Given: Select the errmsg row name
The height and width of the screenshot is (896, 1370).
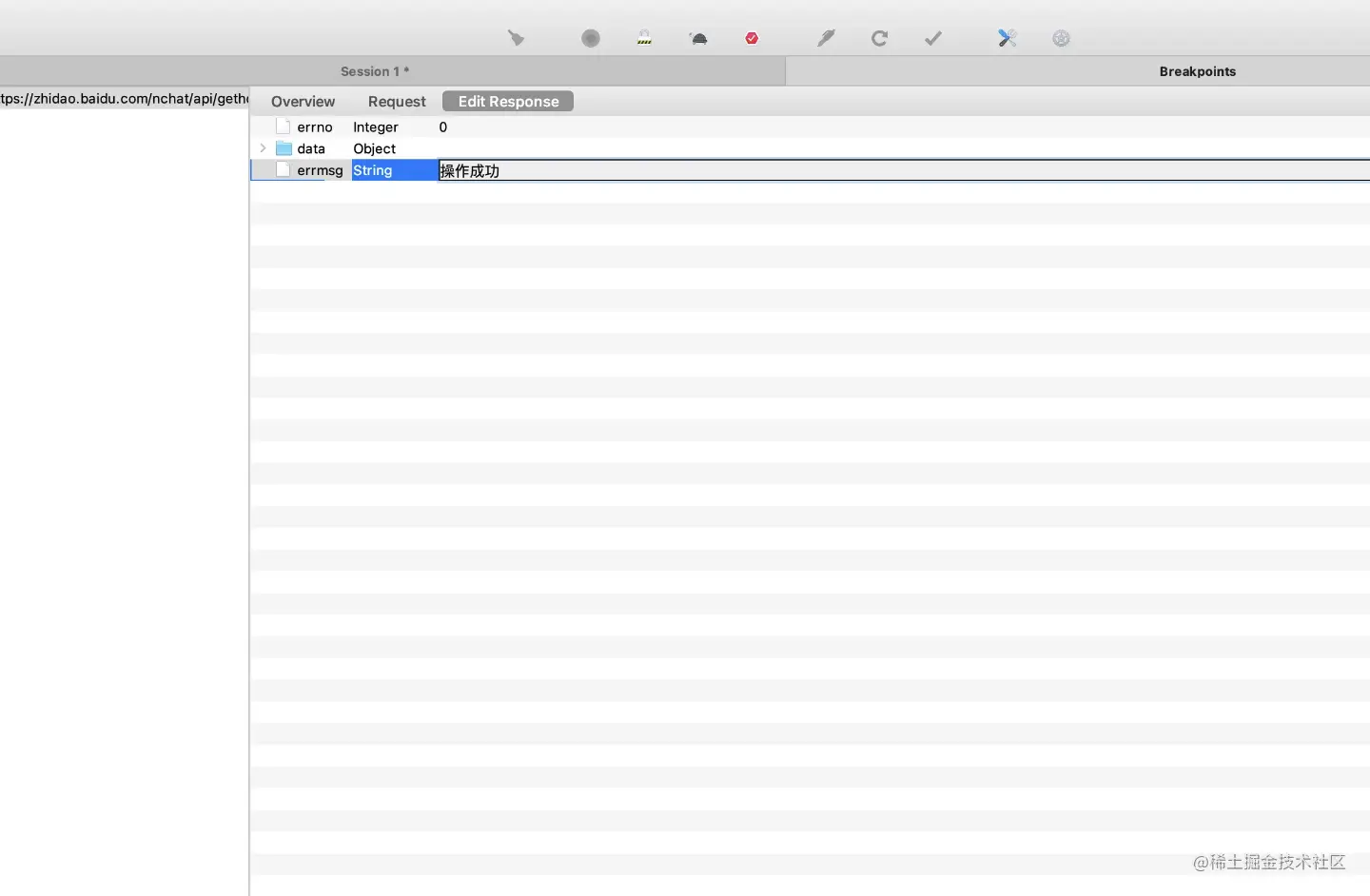Looking at the screenshot, I should (x=320, y=170).
